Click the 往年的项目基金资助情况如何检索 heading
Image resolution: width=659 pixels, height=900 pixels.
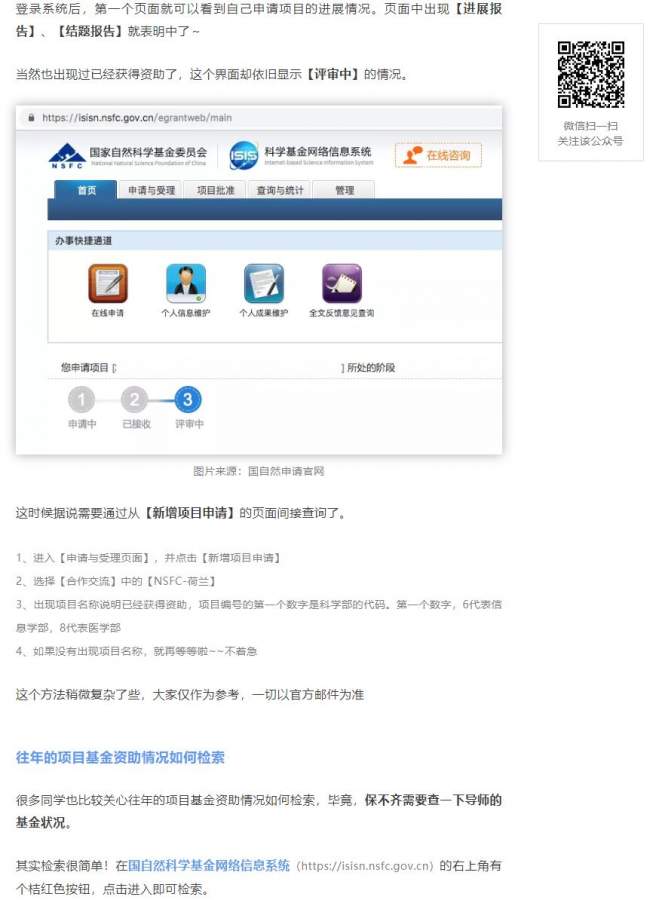[120, 757]
